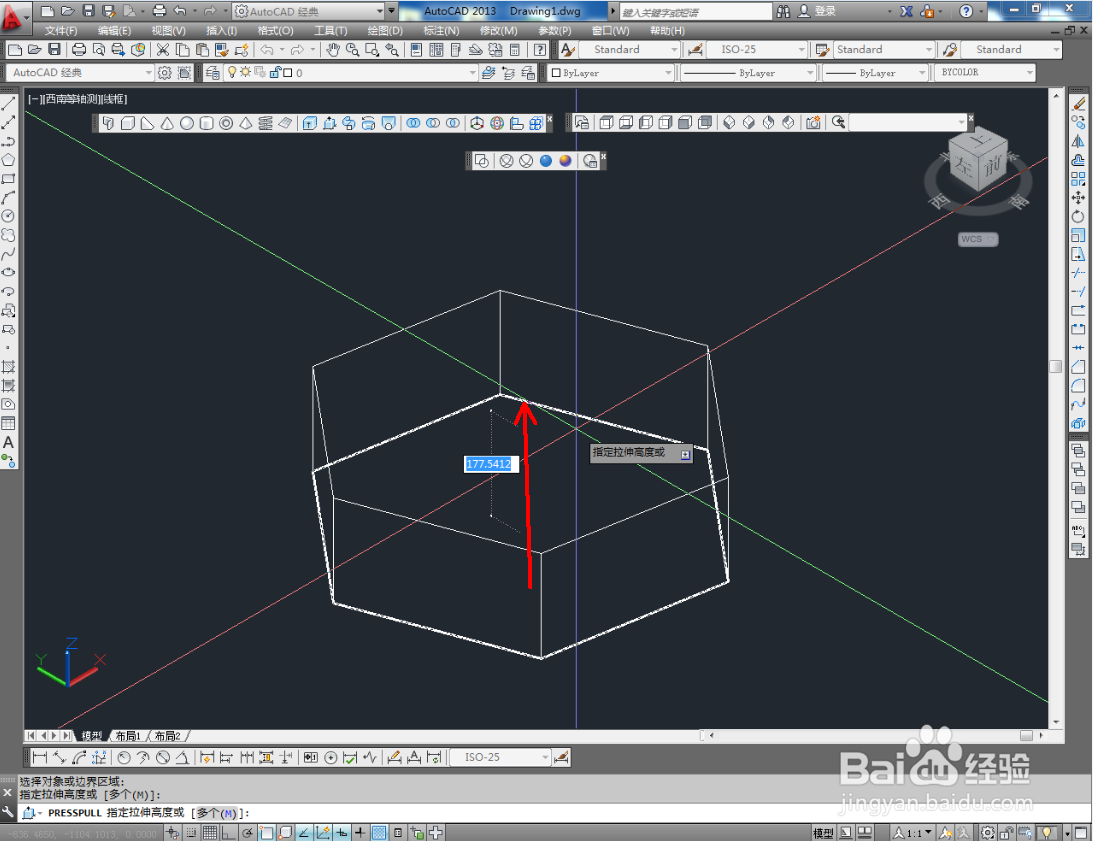The image size is (1093, 841).
Task: Click the Union boolean icon
Action: coord(413,123)
